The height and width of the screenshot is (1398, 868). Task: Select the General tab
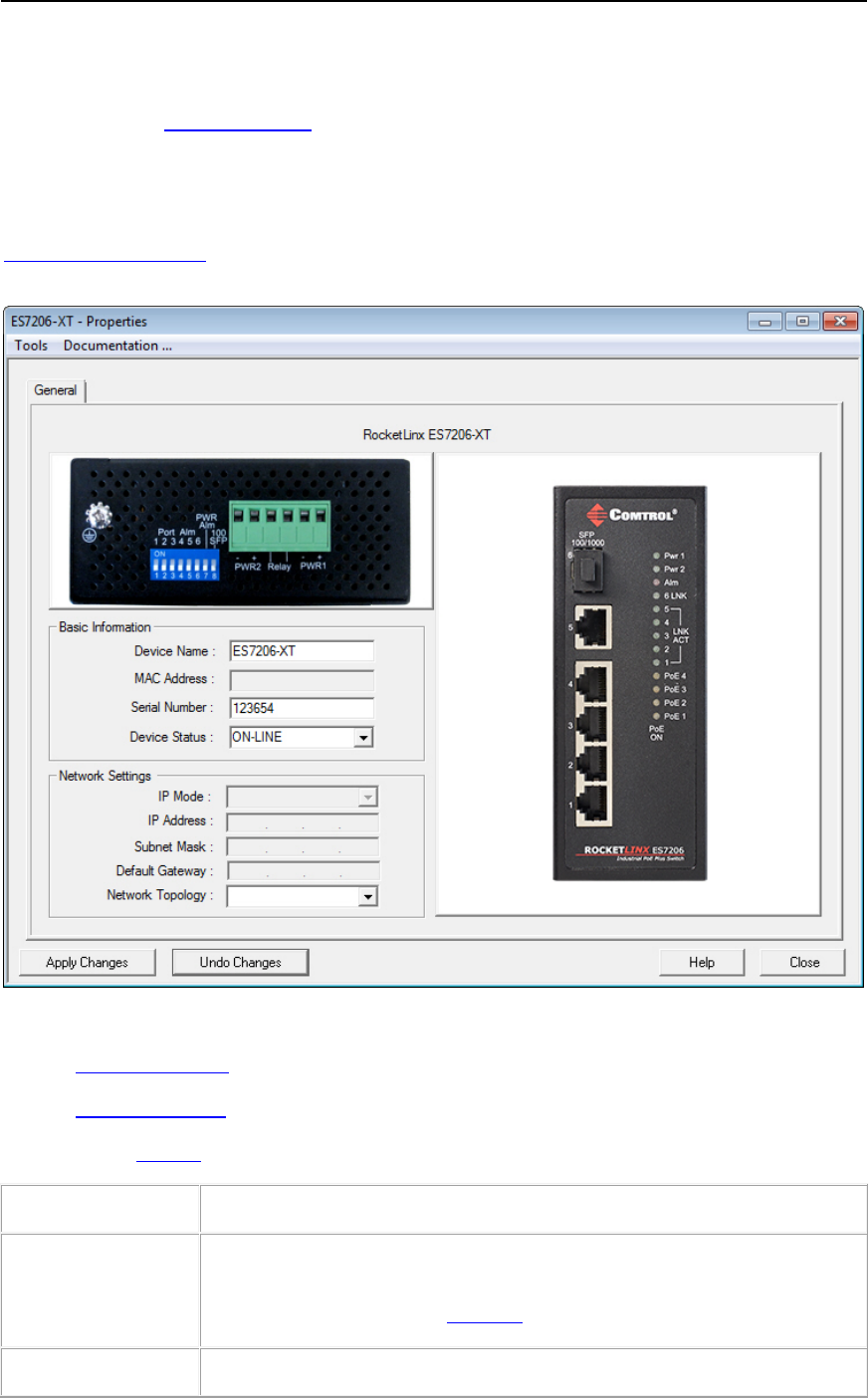pyautogui.click(x=56, y=390)
